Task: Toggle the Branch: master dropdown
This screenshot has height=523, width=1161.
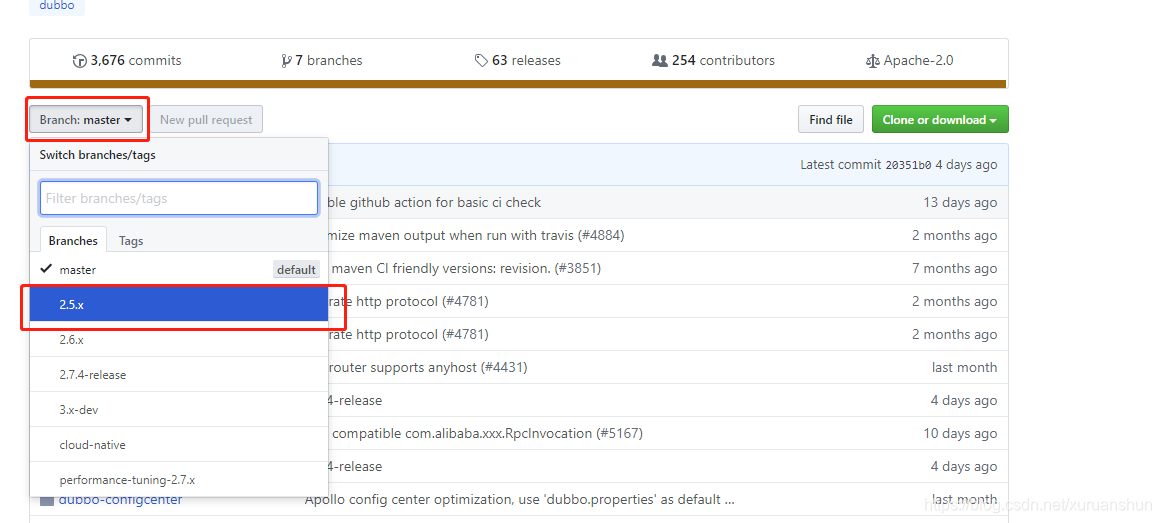Action: (86, 119)
